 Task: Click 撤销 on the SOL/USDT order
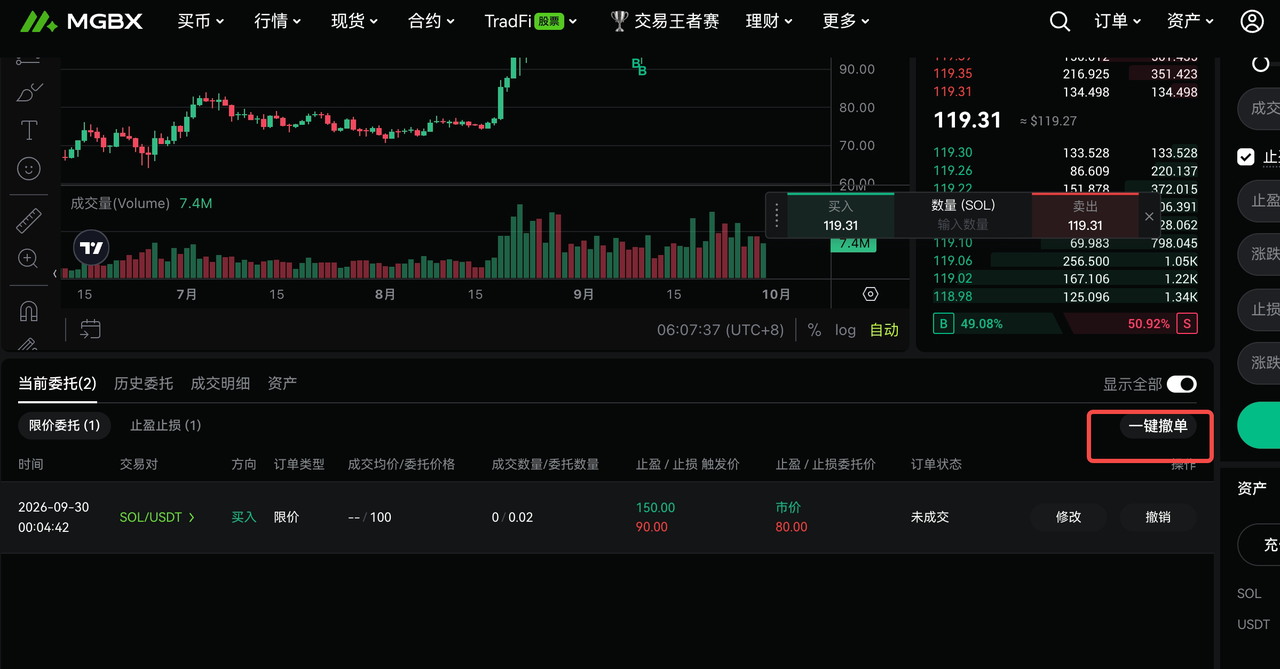point(1158,517)
